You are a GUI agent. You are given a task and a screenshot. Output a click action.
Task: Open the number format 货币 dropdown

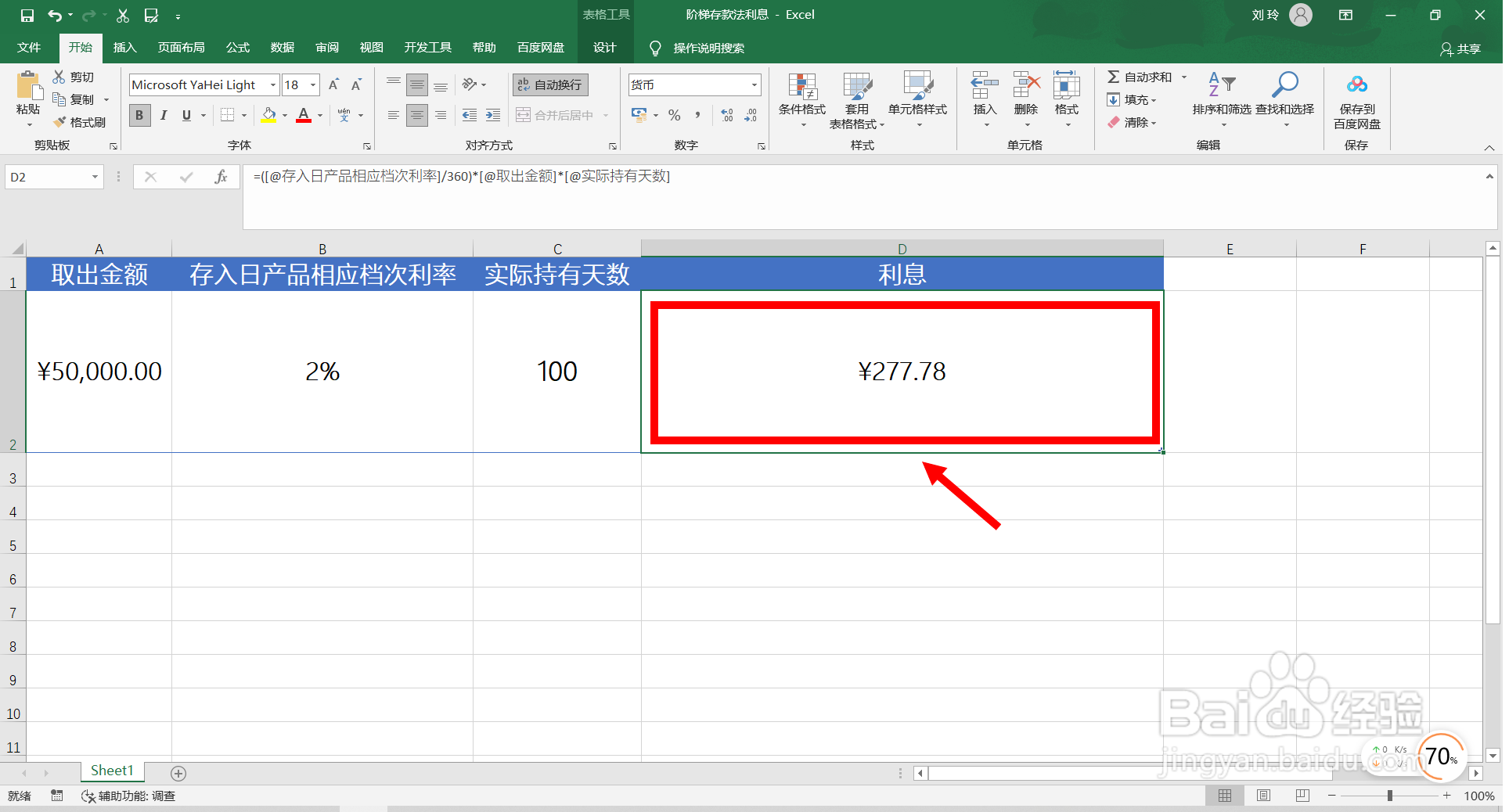[x=754, y=84]
